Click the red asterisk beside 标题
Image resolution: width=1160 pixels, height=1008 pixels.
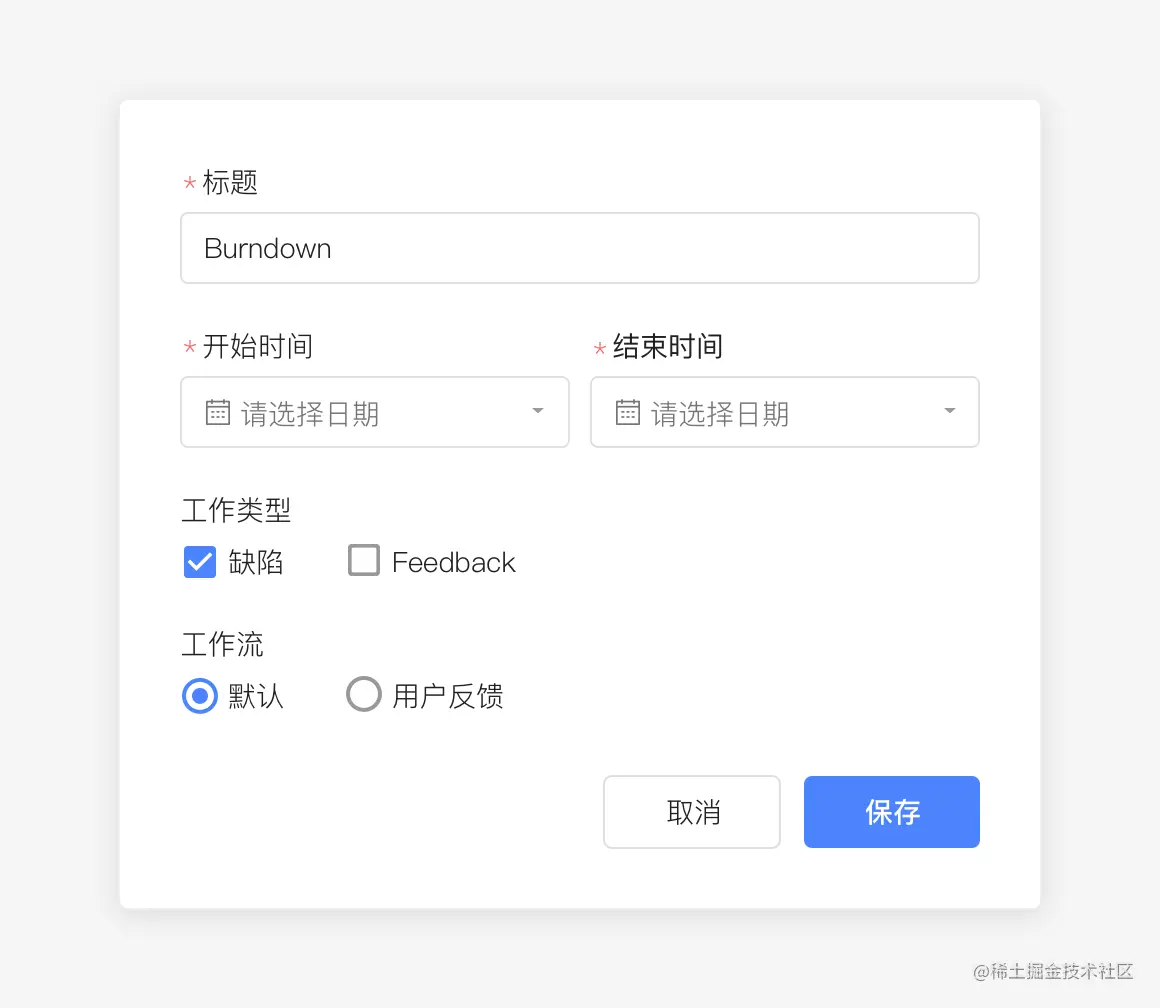click(x=189, y=185)
